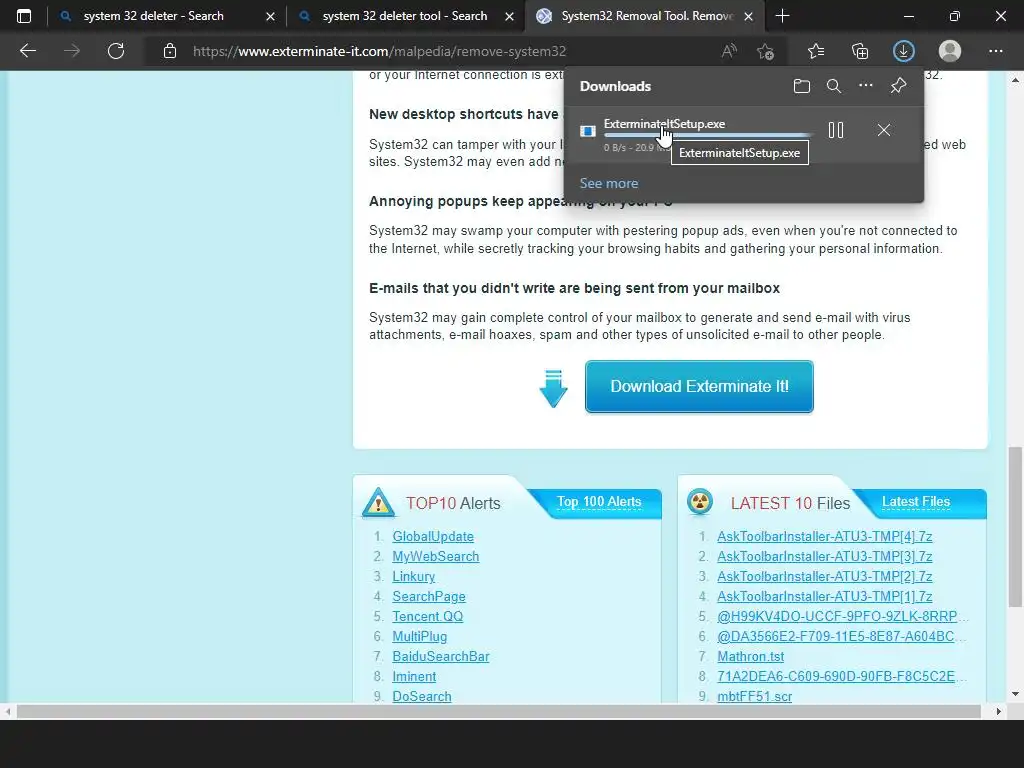
Task: Open Latest Files link
Action: click(916, 502)
